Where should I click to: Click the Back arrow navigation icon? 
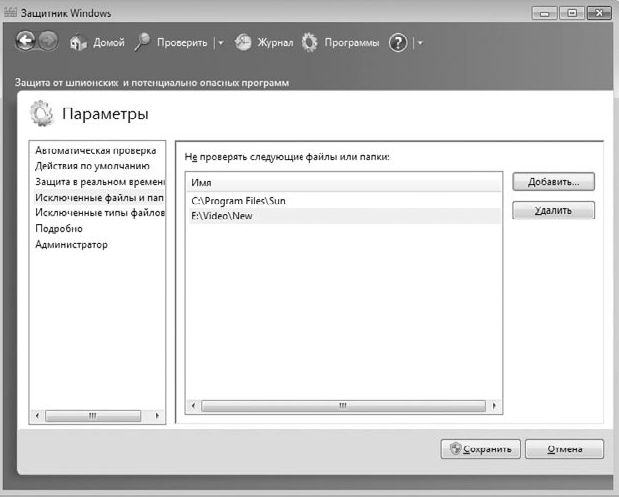point(26,41)
